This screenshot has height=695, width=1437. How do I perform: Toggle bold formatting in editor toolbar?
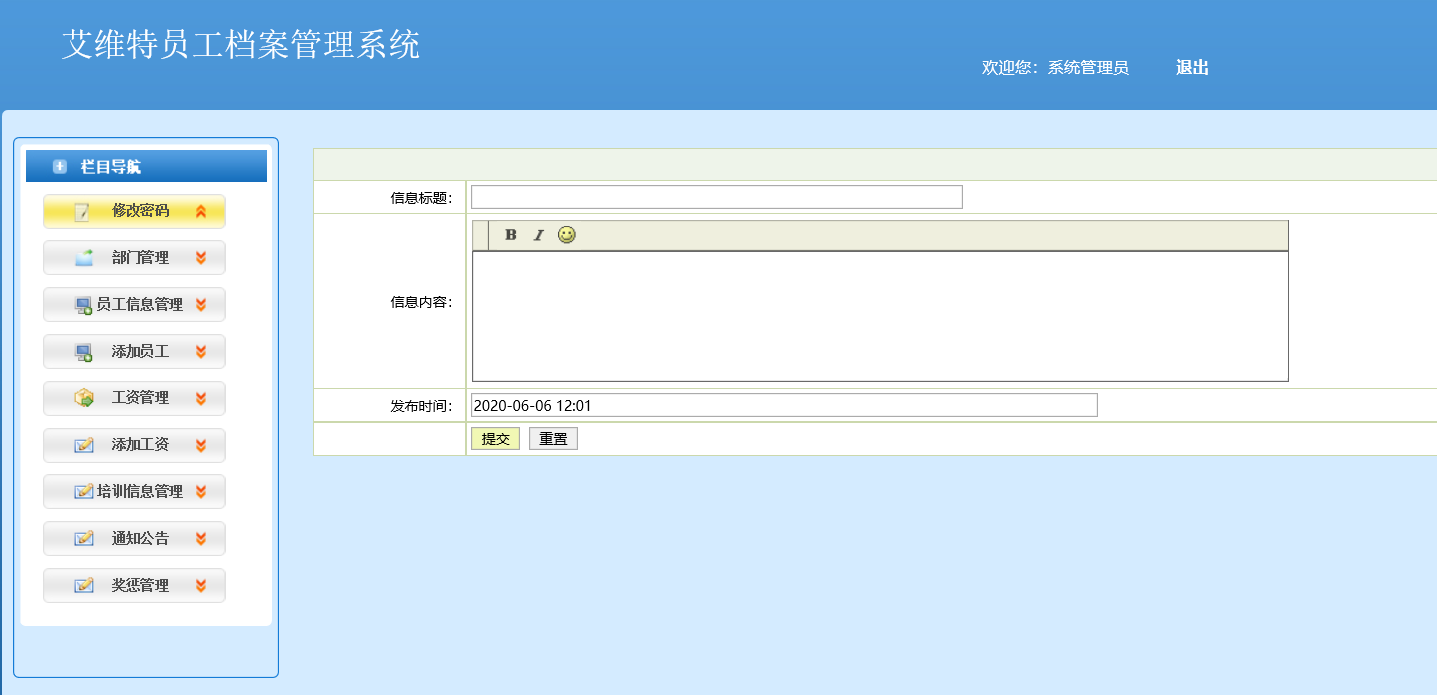(511, 235)
